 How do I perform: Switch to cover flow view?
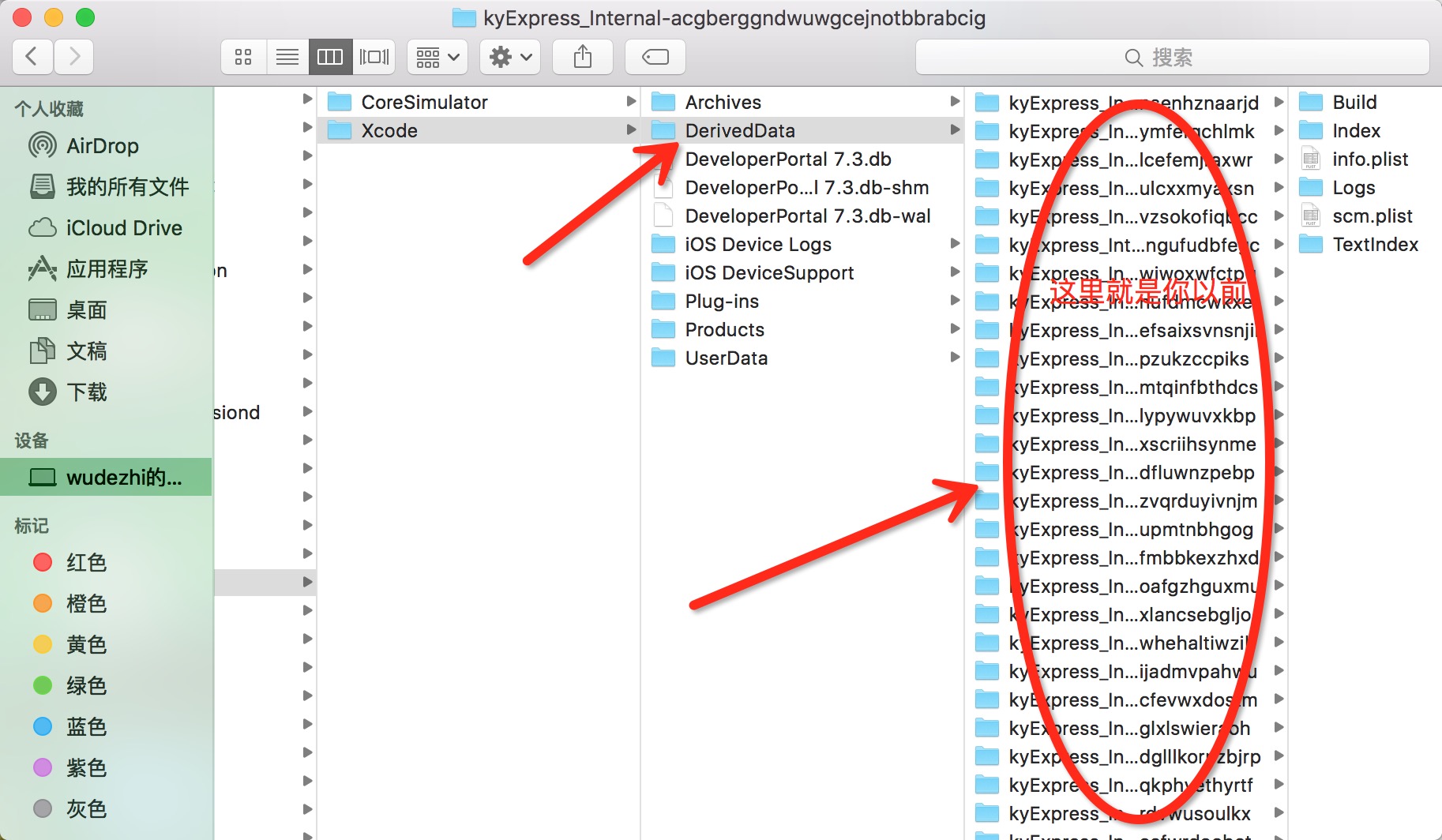point(374,57)
